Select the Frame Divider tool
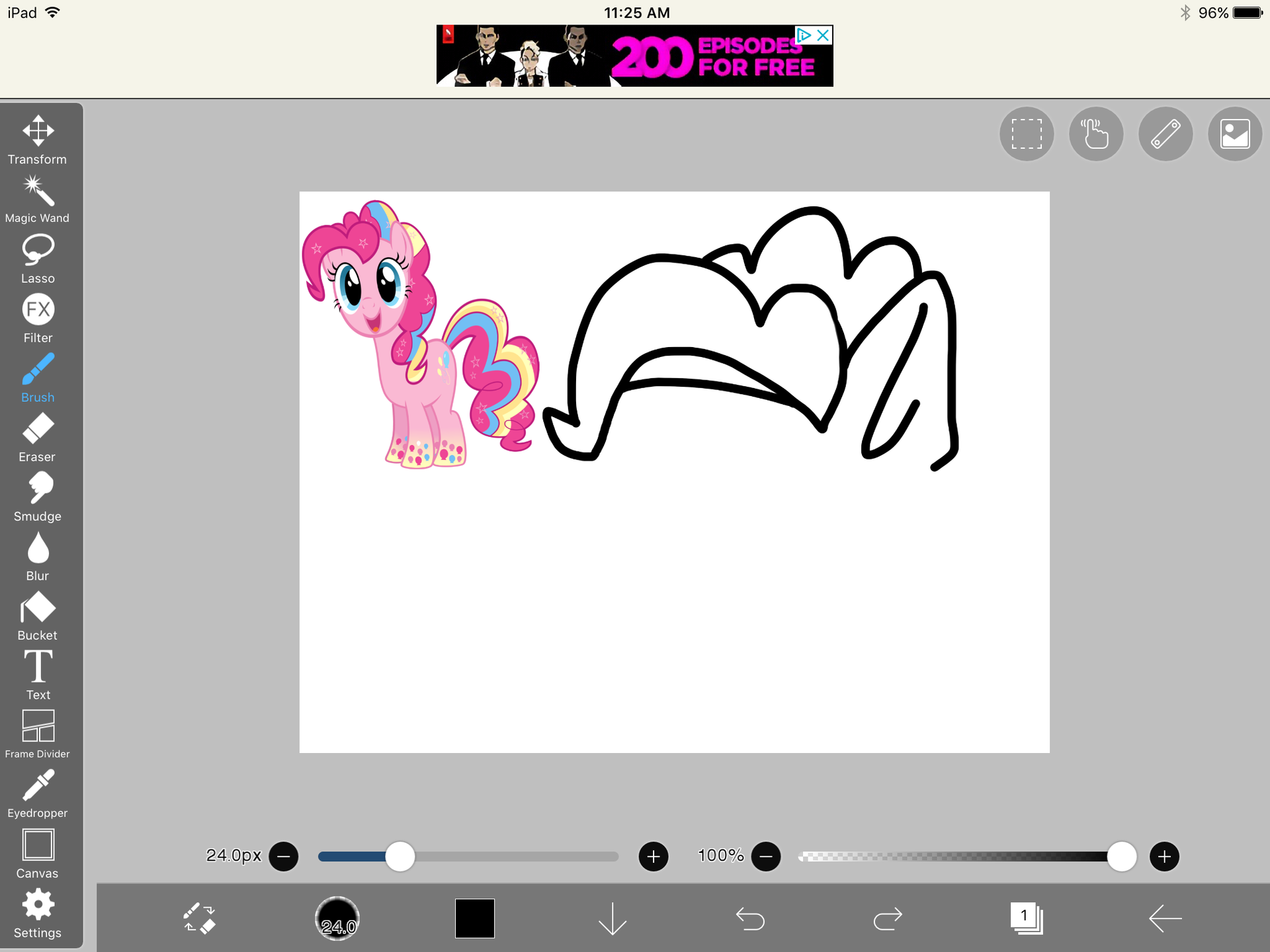The height and width of the screenshot is (952, 1270). (38, 734)
